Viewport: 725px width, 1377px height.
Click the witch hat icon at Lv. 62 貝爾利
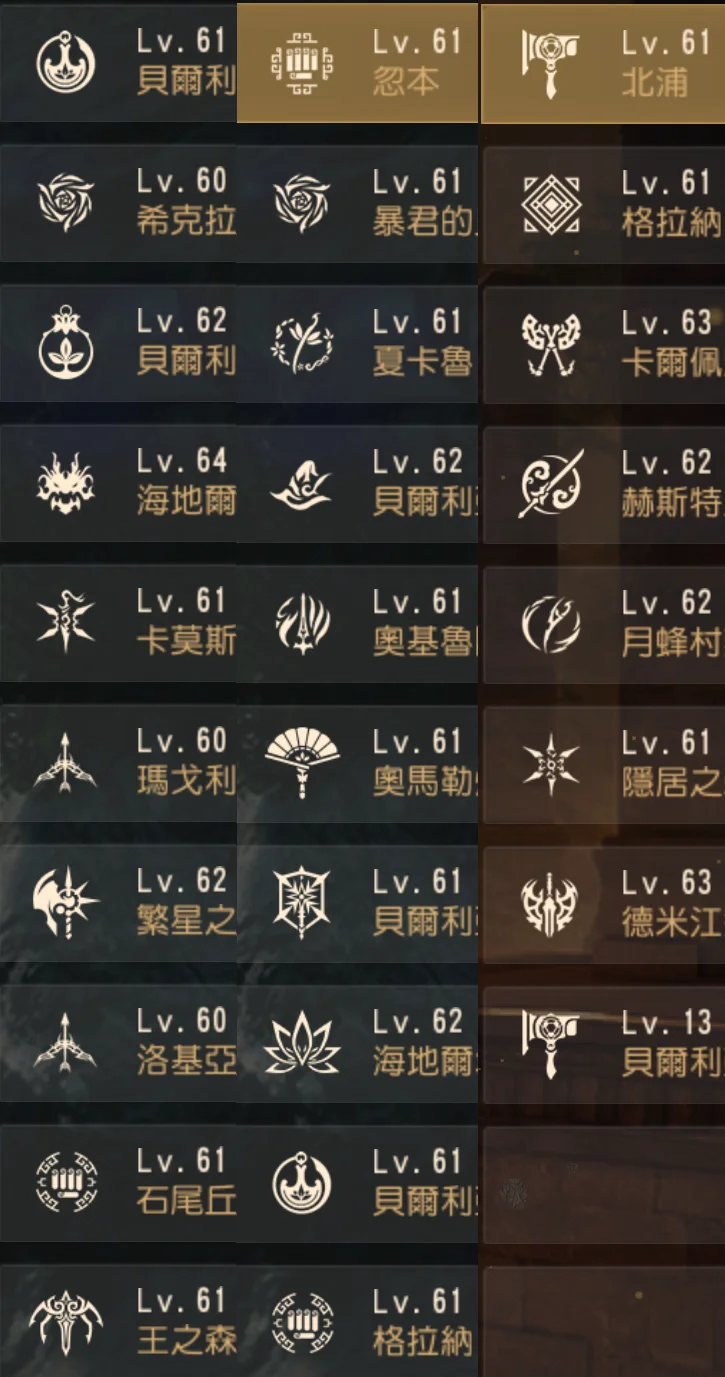tap(302, 484)
